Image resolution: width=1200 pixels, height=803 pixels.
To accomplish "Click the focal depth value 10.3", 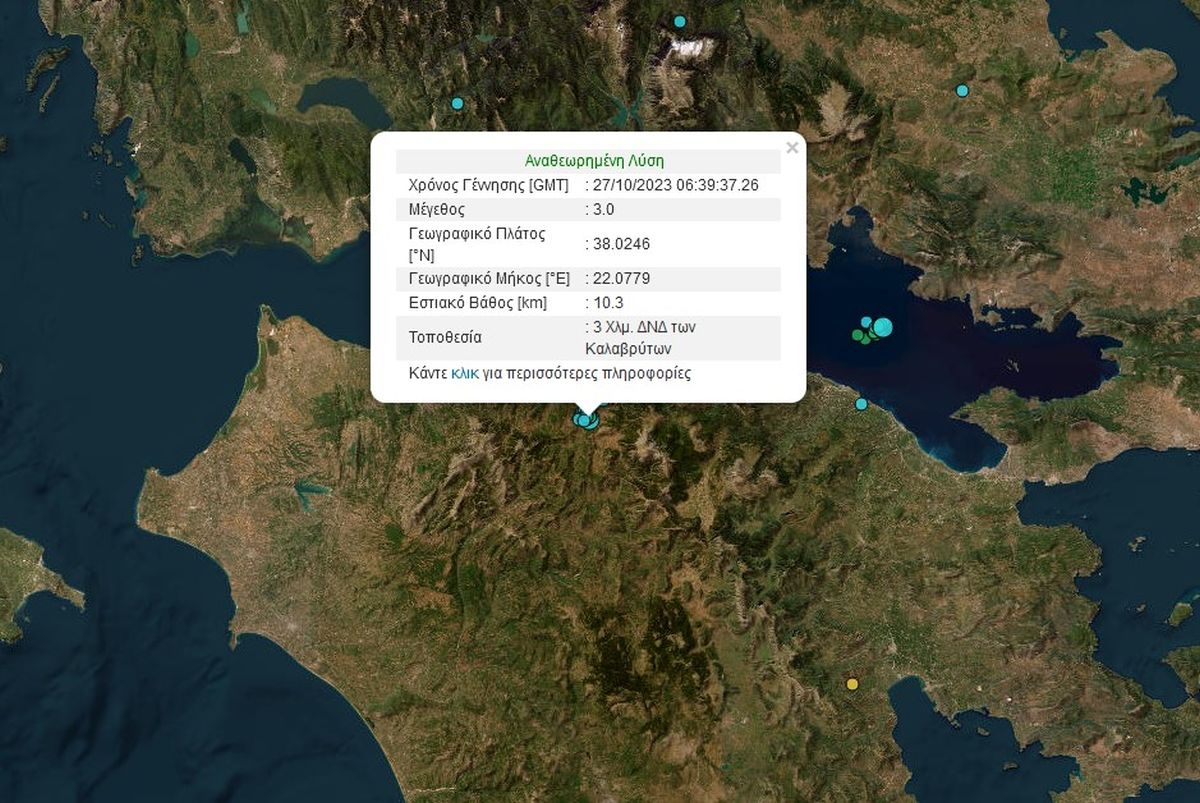I will point(606,302).
